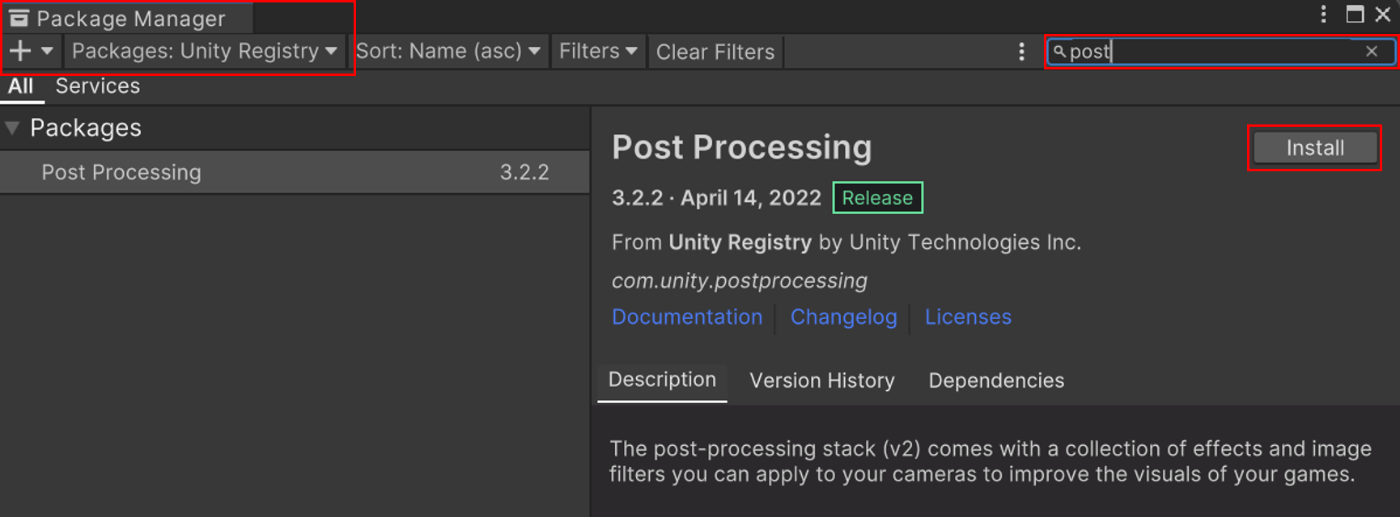Click the green Release tag

click(877, 198)
